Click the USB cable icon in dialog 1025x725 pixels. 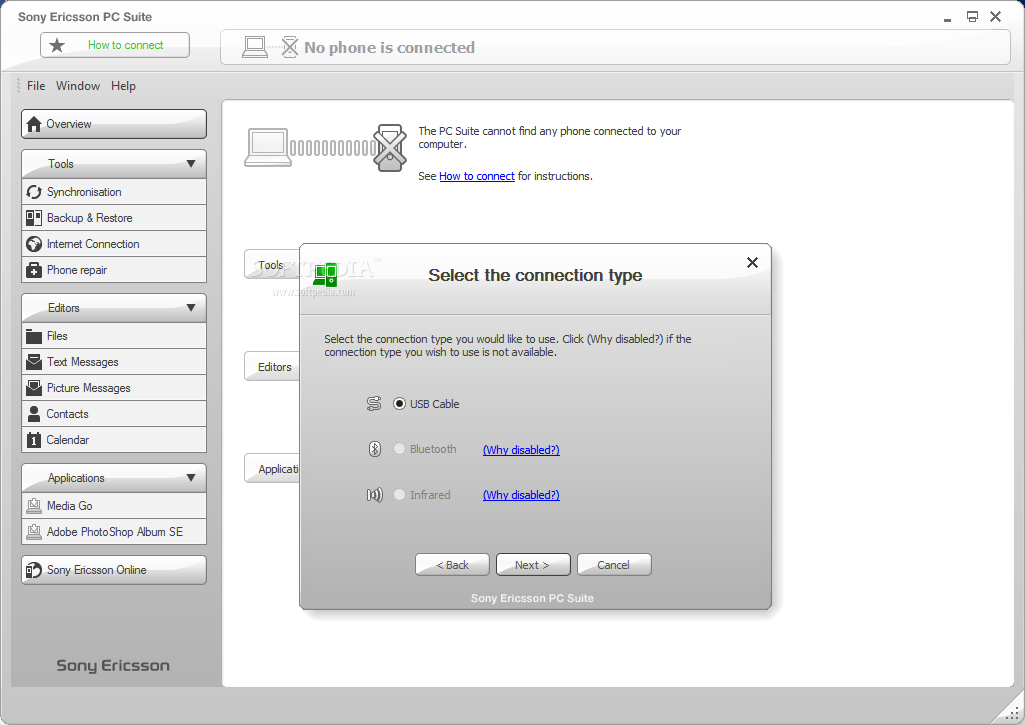pyautogui.click(x=374, y=404)
